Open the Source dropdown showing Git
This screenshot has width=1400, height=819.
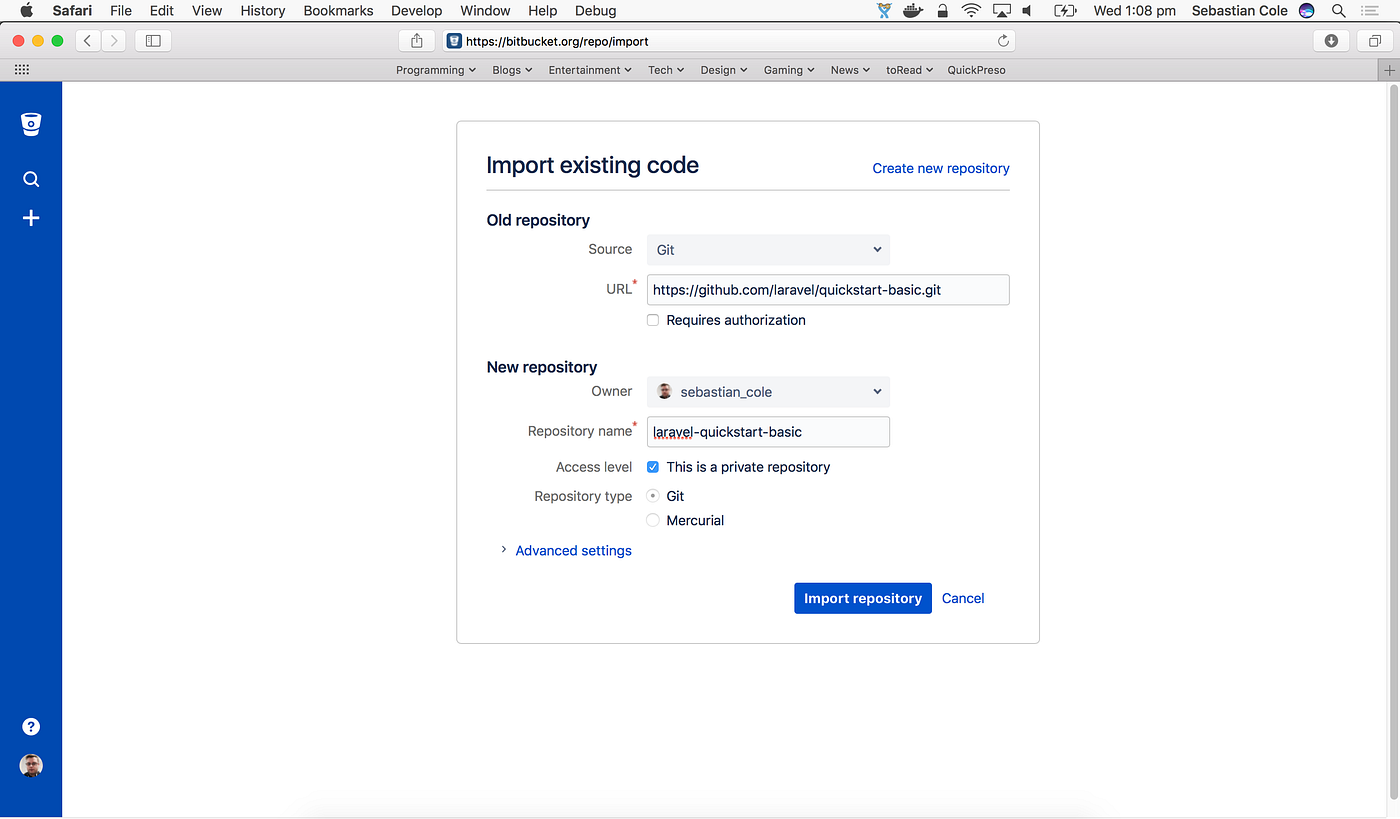(x=768, y=249)
